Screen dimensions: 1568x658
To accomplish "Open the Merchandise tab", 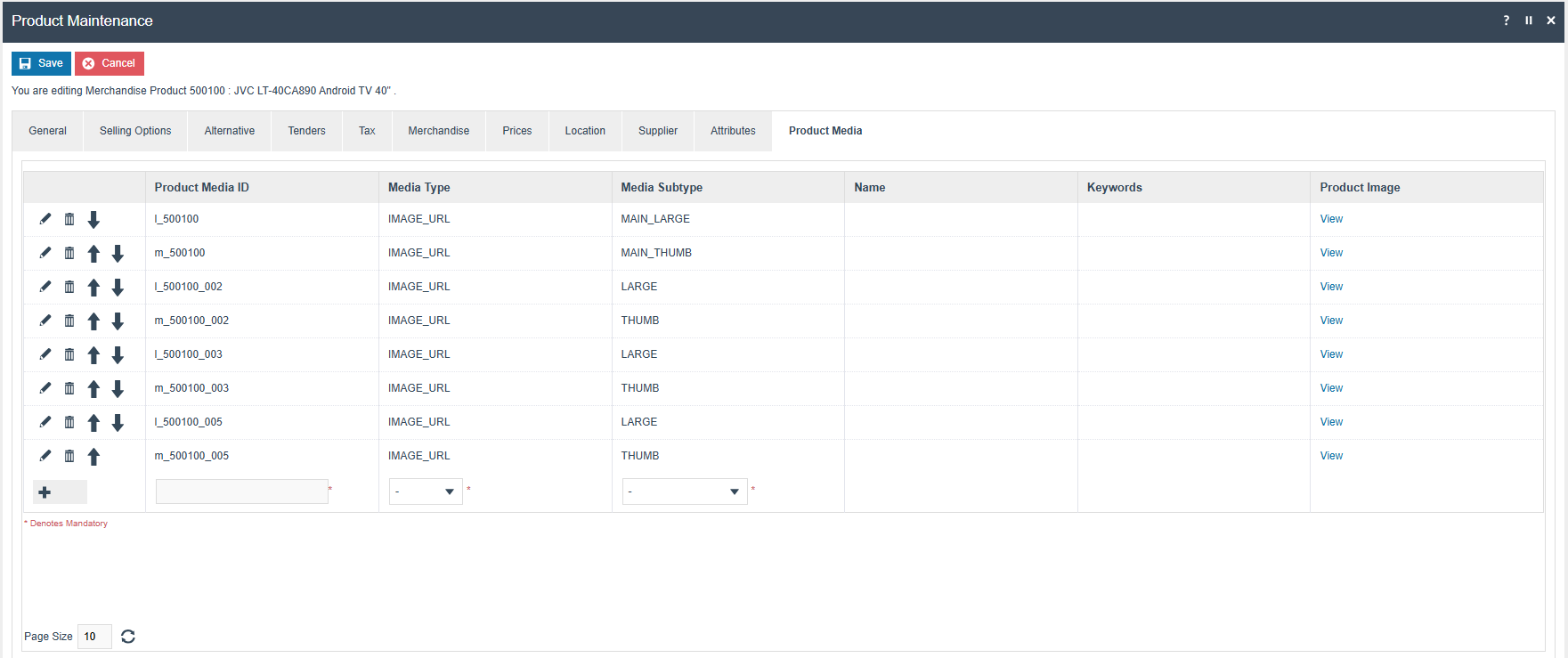I will click(x=439, y=131).
